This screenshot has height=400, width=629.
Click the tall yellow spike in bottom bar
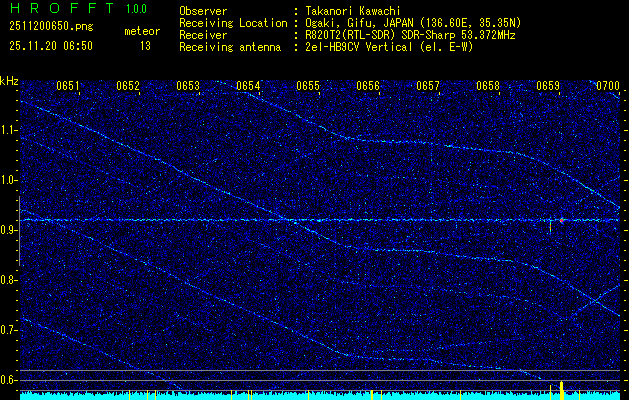coord(562,387)
